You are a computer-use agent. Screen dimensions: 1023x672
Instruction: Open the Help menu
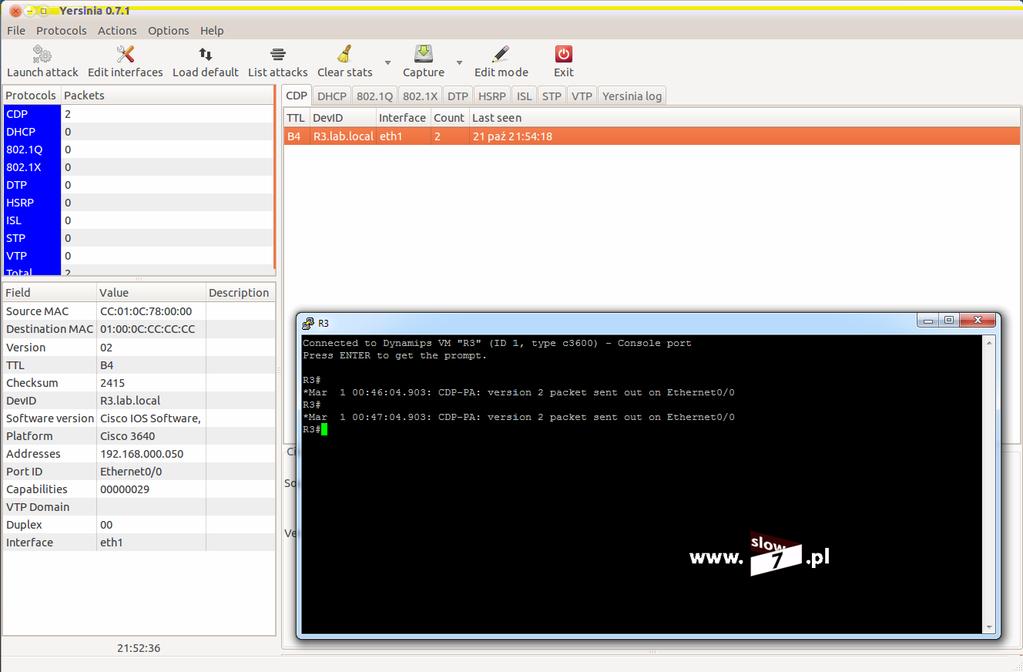211,31
